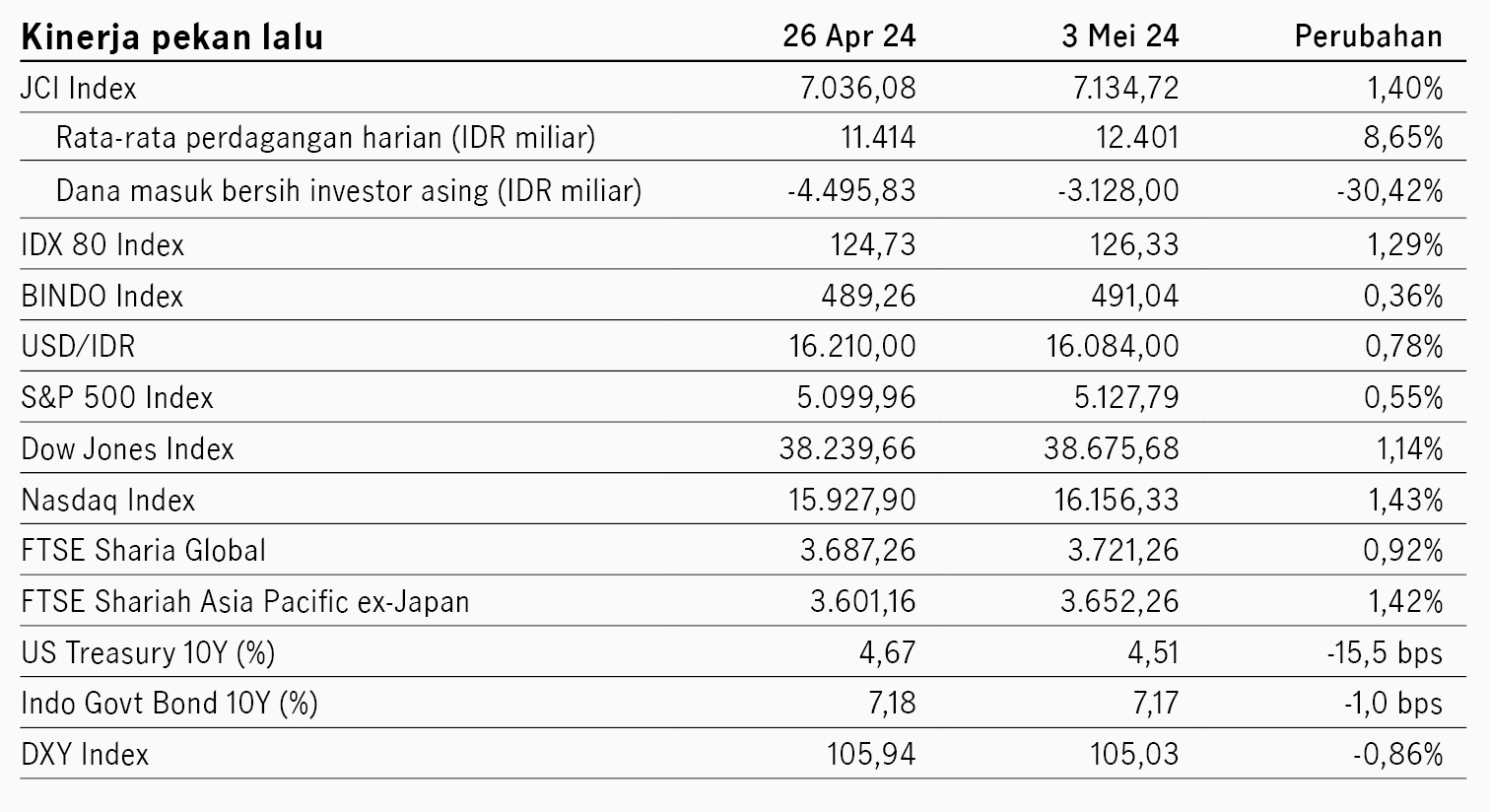The width and height of the screenshot is (1490, 812).
Task: Select 'Rata-rata perdagangan harian' row label
Action: (x=325, y=137)
